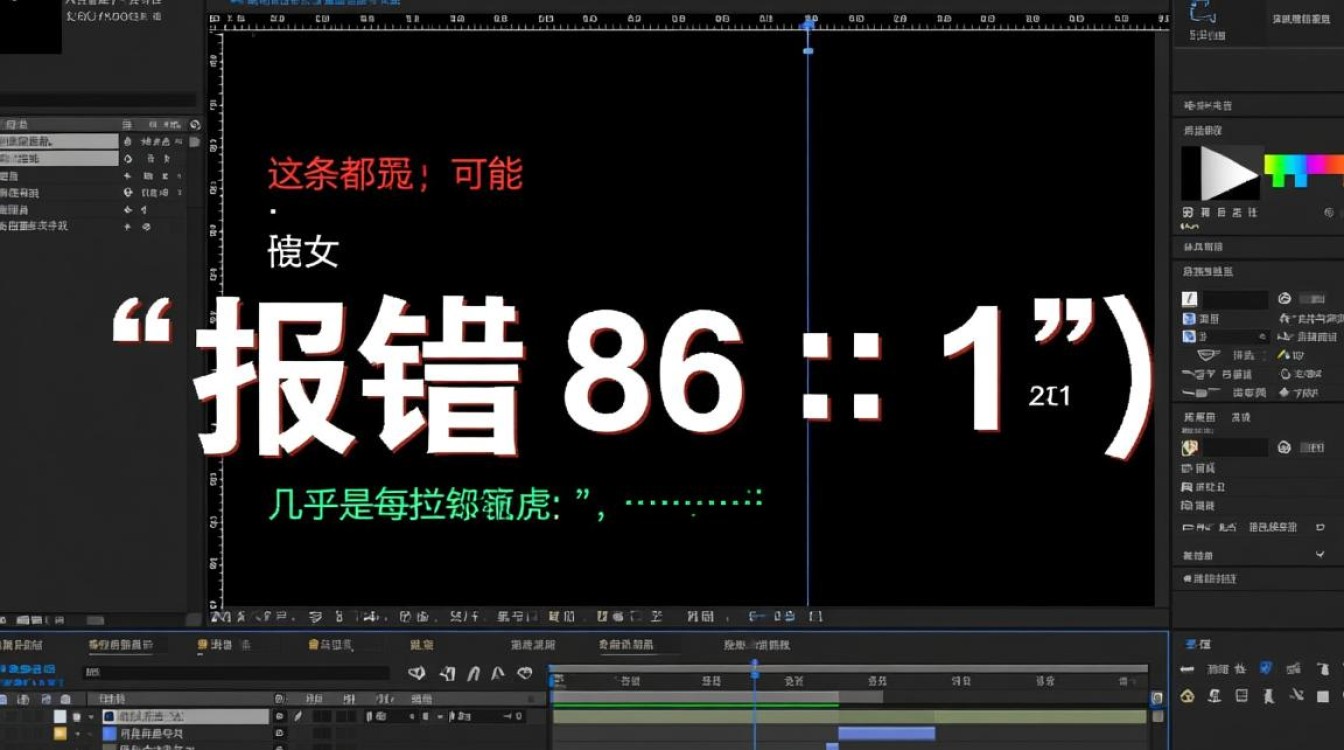Click the first icon right of the timeline search field
Viewport: 1344px width, 750px height.
pyautogui.click(x=417, y=673)
